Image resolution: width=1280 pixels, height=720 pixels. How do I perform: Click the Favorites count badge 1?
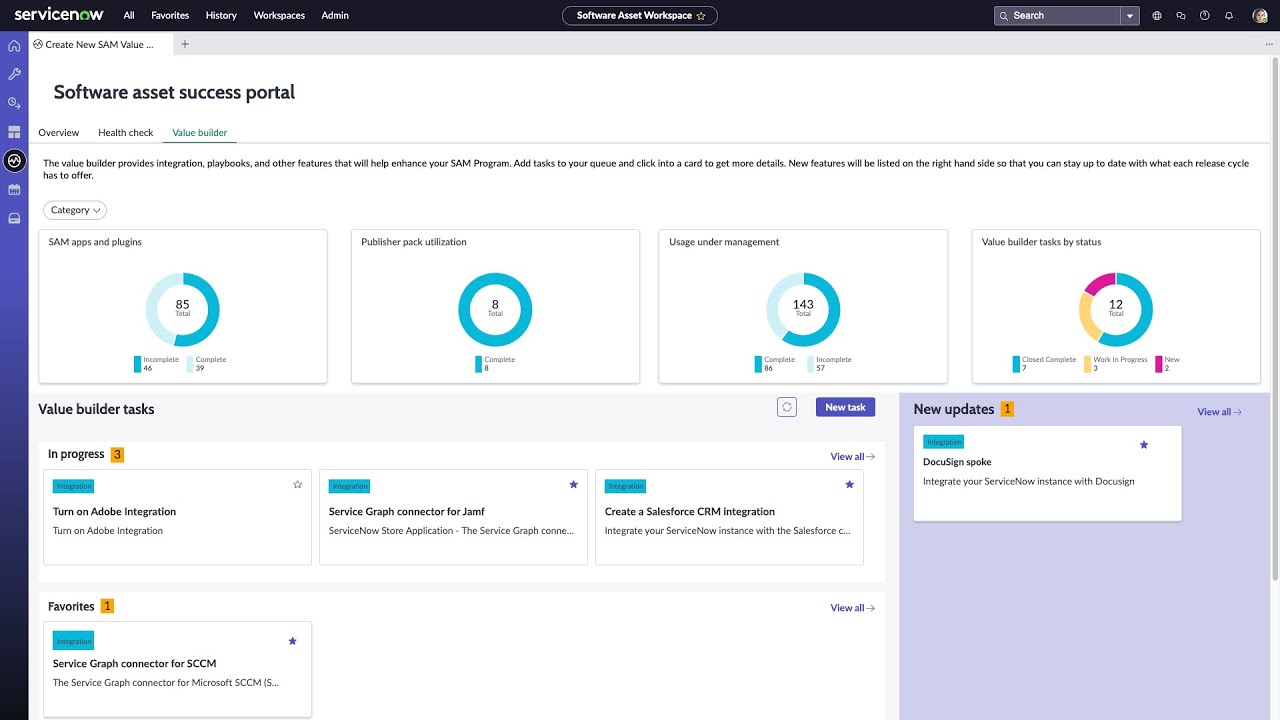point(108,606)
